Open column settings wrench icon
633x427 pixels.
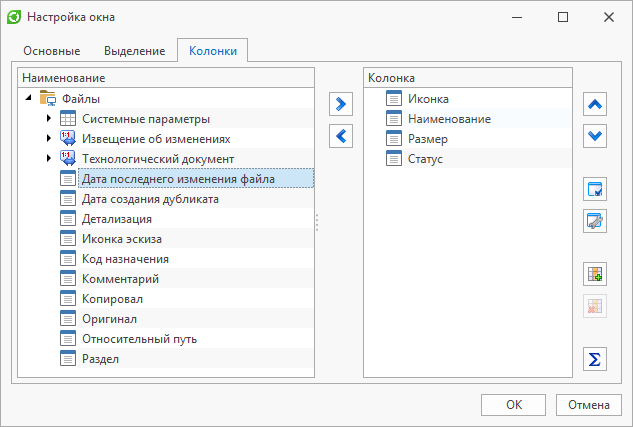click(595, 221)
